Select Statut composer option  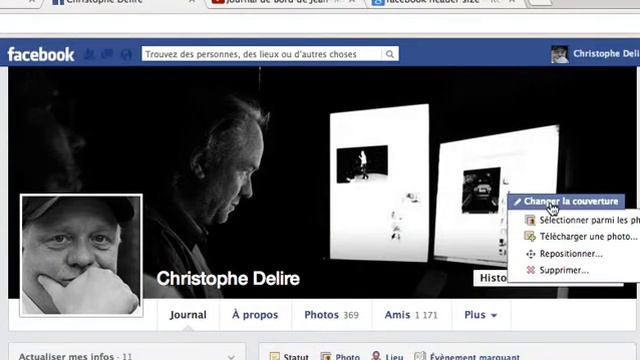tap(289, 356)
